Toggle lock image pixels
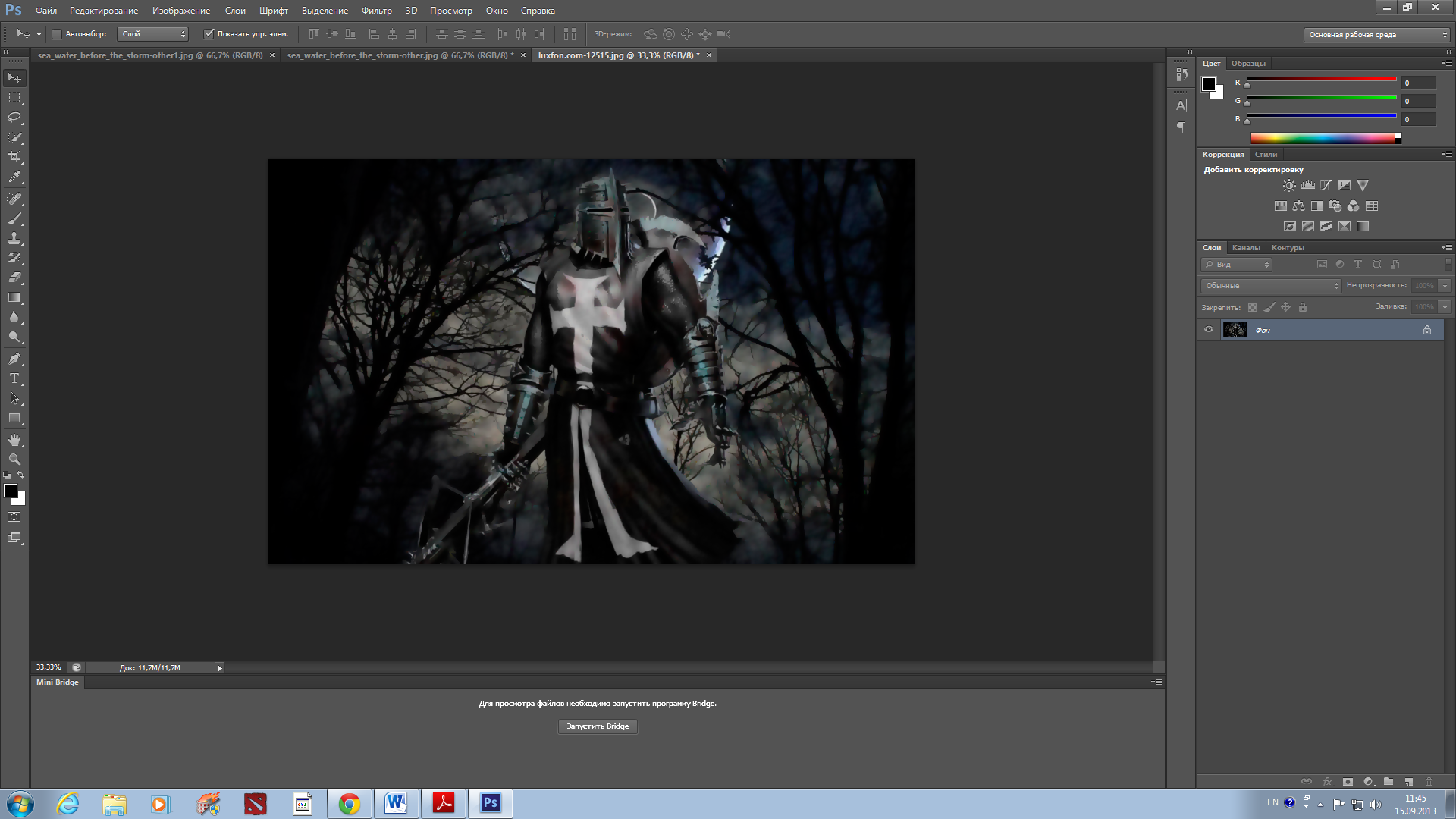Screen dimensions: 1456x819 [1269, 307]
